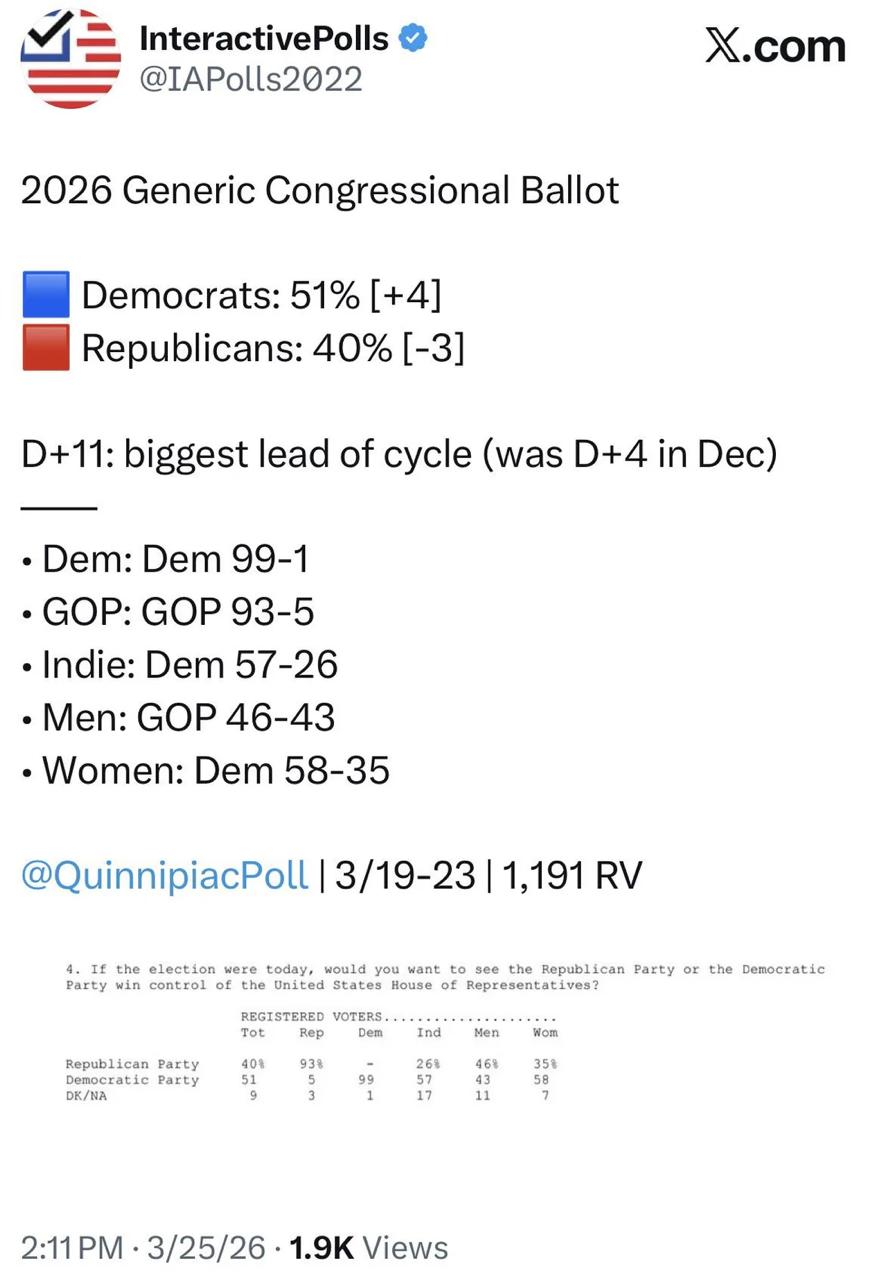Click the X.com logo
The image size is (884, 1280).
pos(775,46)
